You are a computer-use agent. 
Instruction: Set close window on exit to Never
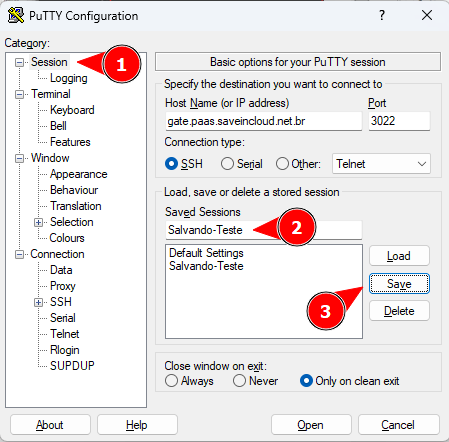pos(239,381)
